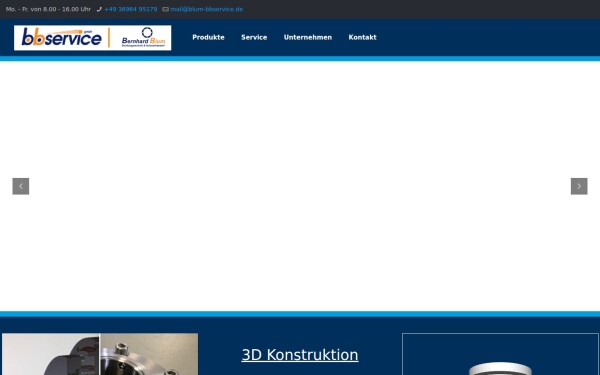Viewport: 600px width, 375px height.
Task: Open the white cylinder product image
Action: pyautogui.click(x=501, y=354)
